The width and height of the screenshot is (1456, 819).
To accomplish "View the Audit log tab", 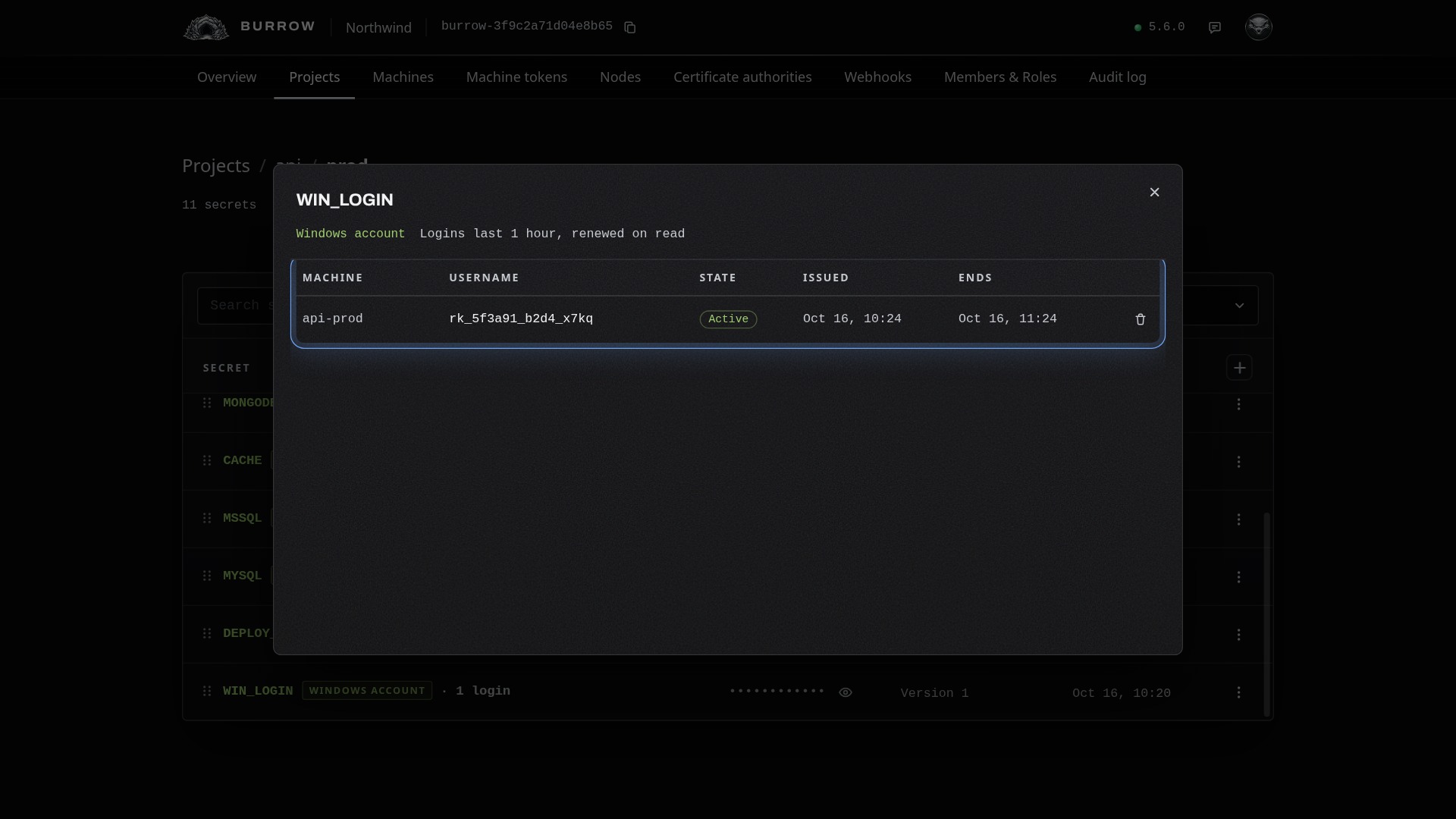I will click(1117, 77).
